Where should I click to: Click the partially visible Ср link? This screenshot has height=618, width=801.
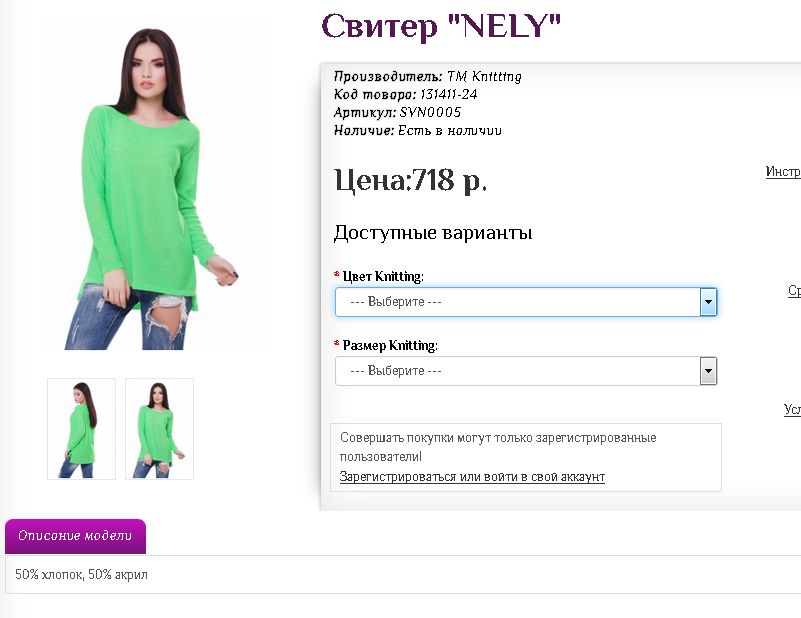[x=794, y=291]
